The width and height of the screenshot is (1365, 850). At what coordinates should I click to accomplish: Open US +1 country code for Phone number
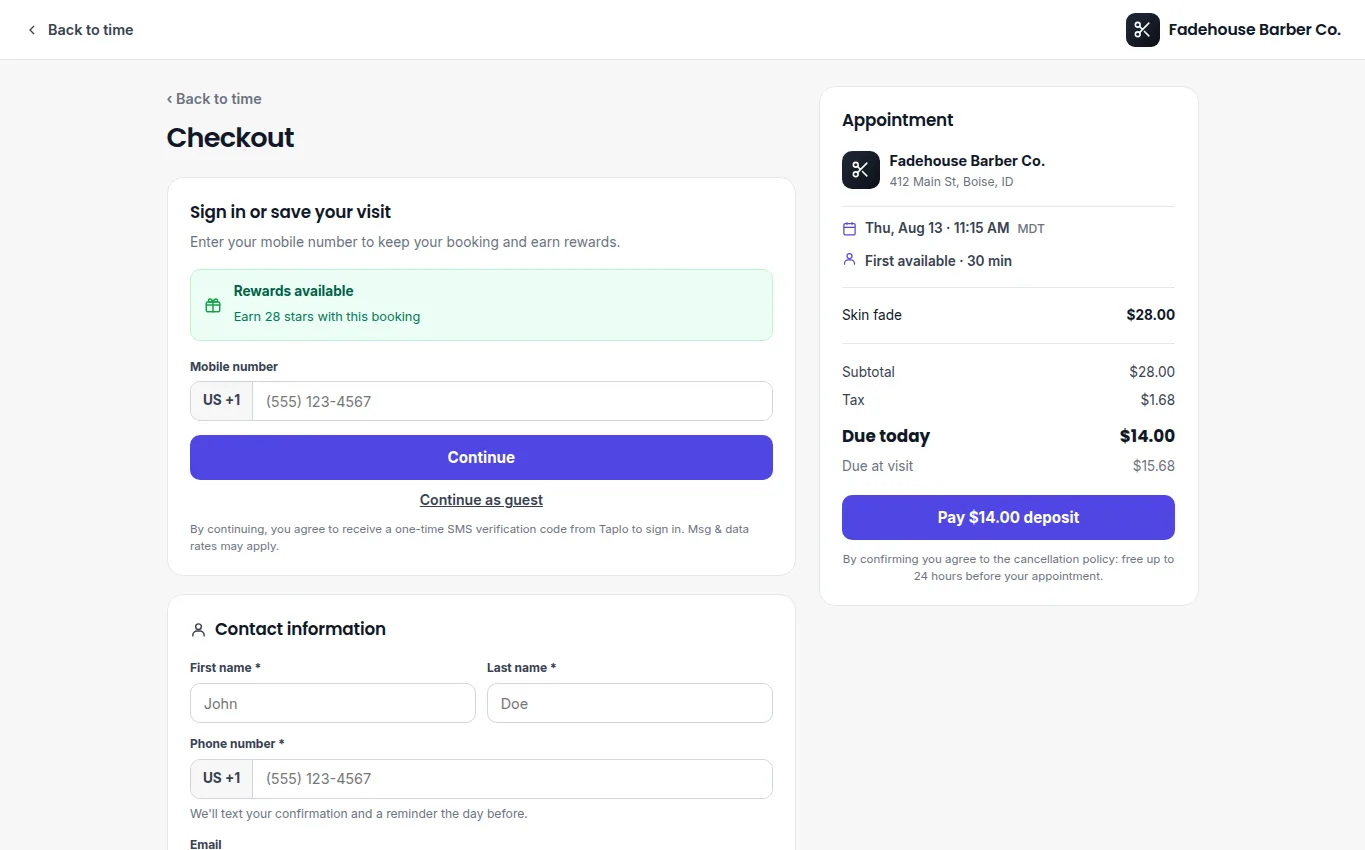221,779
